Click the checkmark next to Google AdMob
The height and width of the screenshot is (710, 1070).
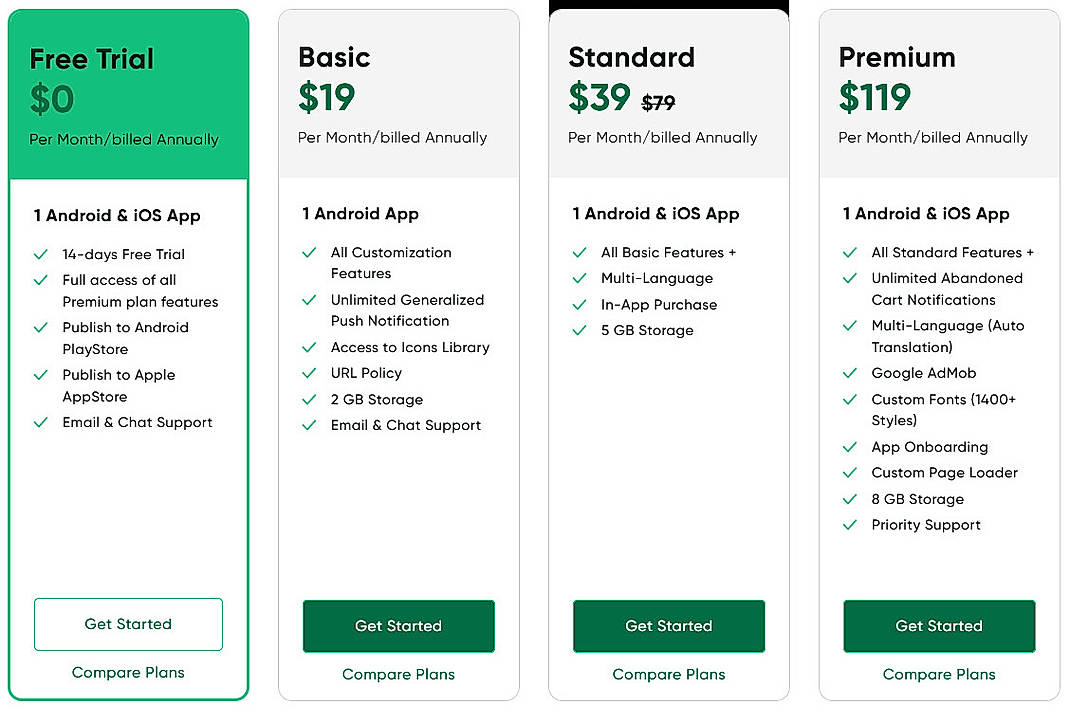(850, 373)
